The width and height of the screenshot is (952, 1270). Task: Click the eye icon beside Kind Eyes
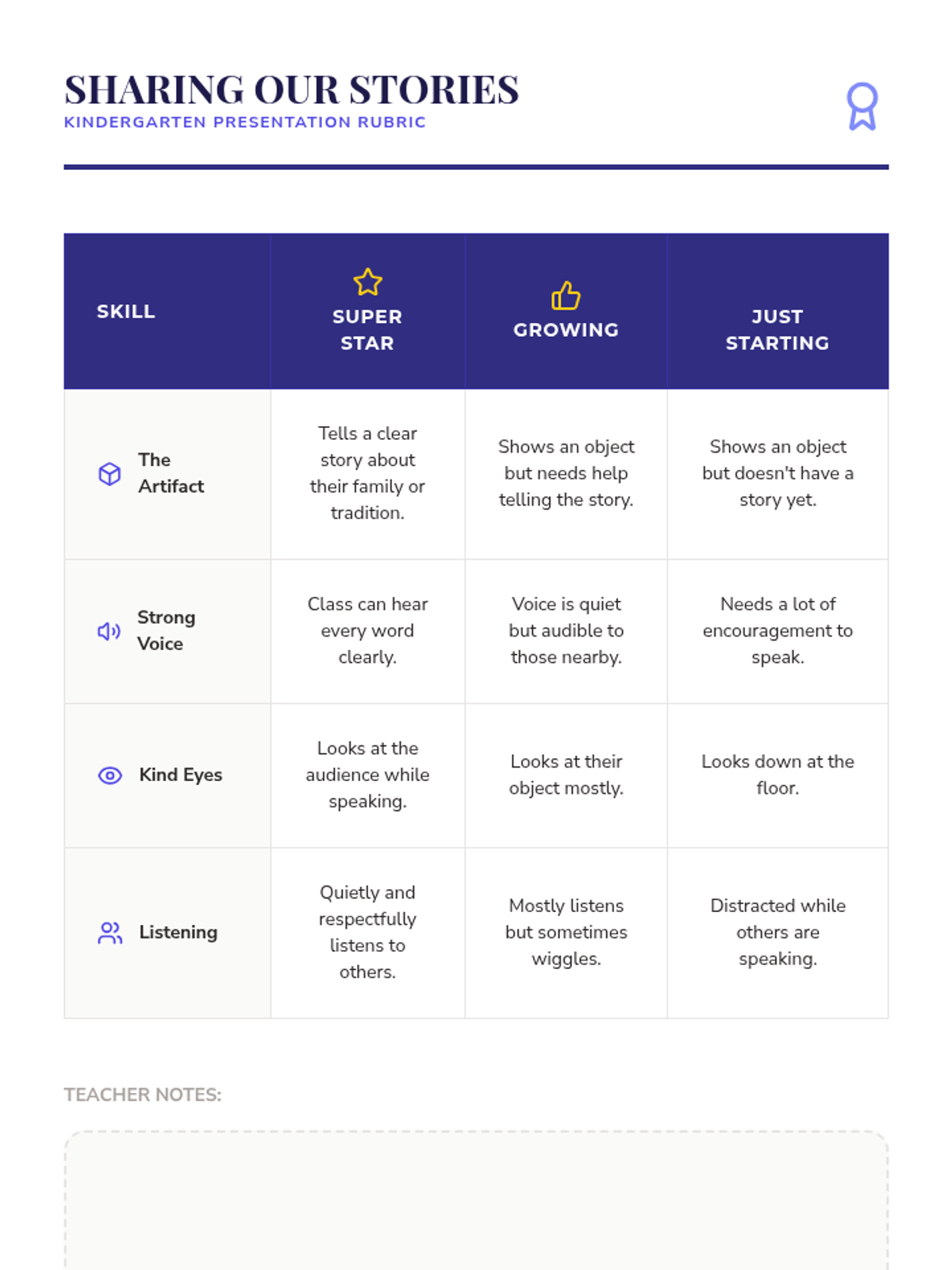(x=109, y=775)
